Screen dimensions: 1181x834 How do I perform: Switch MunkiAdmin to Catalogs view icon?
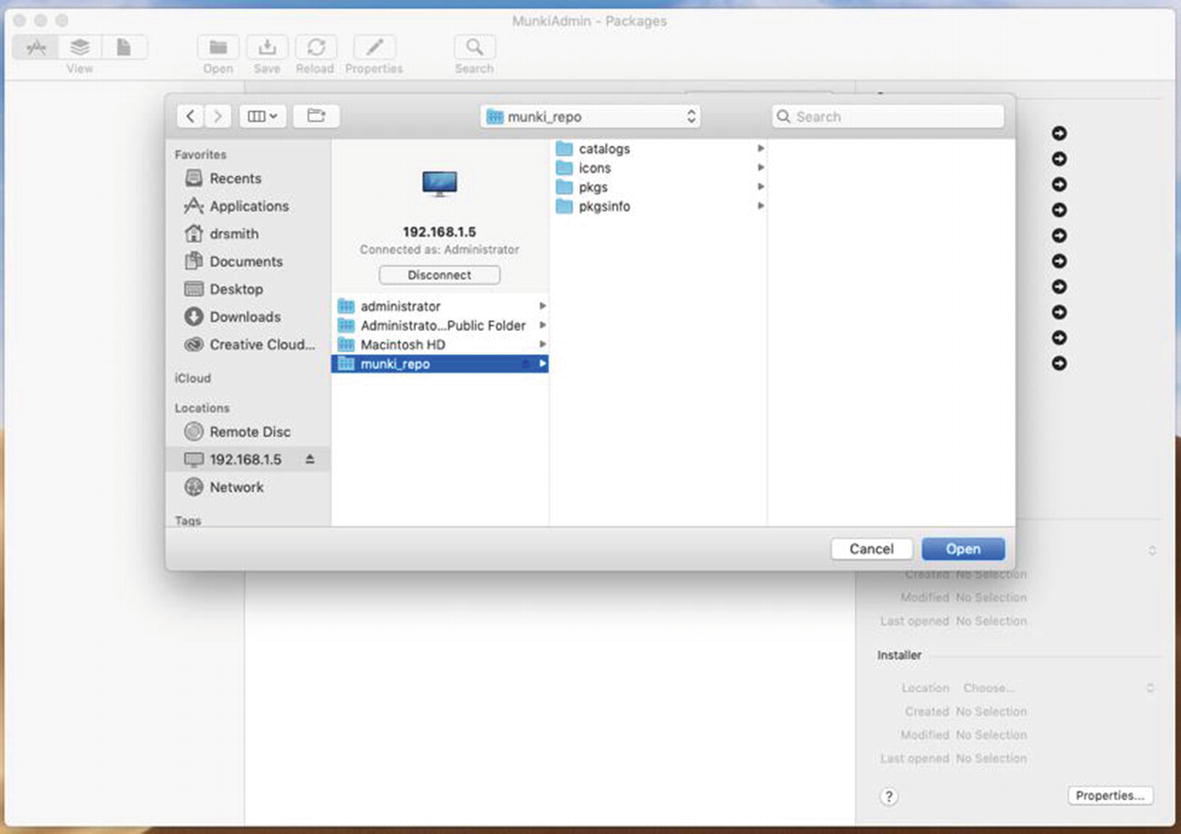80,47
